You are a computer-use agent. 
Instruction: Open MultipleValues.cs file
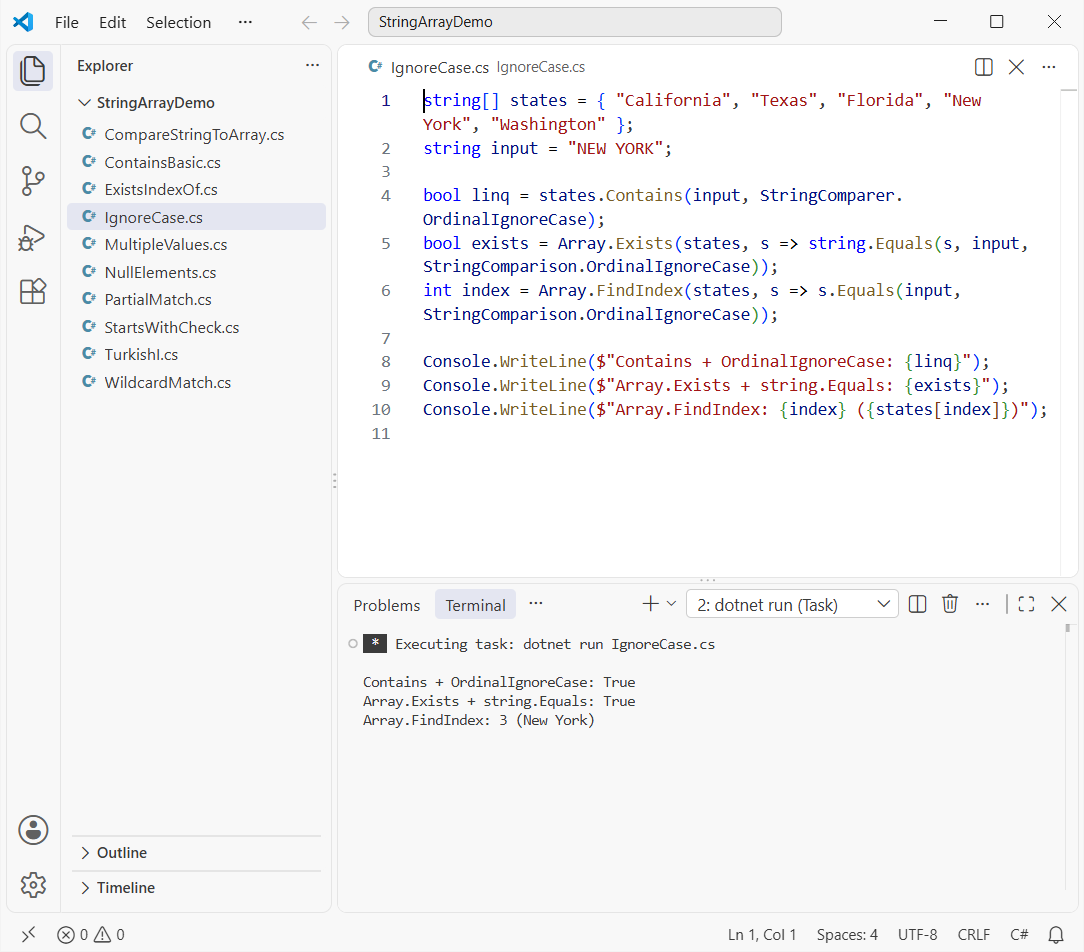click(x=196, y=244)
